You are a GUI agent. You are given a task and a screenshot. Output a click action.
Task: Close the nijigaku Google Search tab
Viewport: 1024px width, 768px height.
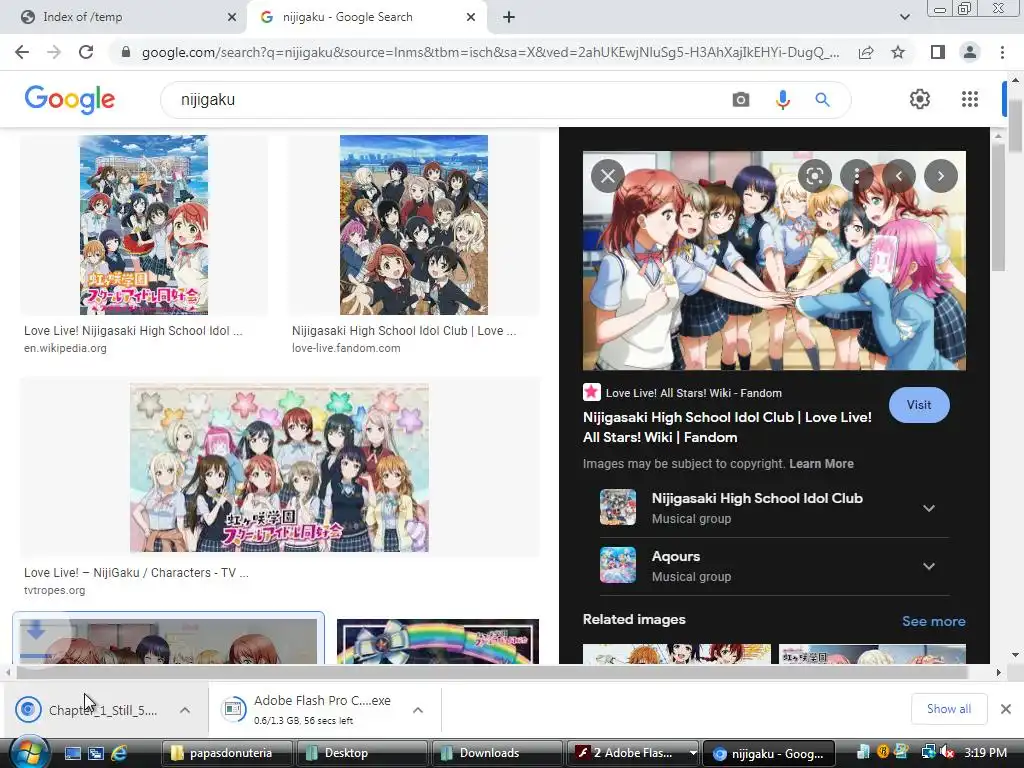coord(471,17)
